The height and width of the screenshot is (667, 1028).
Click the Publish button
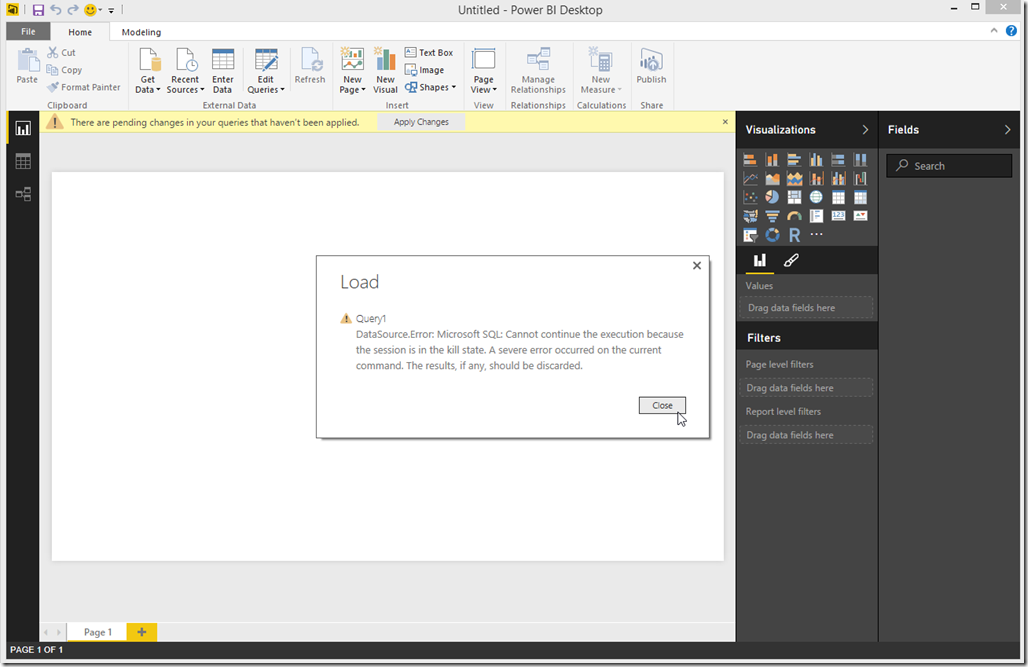651,66
